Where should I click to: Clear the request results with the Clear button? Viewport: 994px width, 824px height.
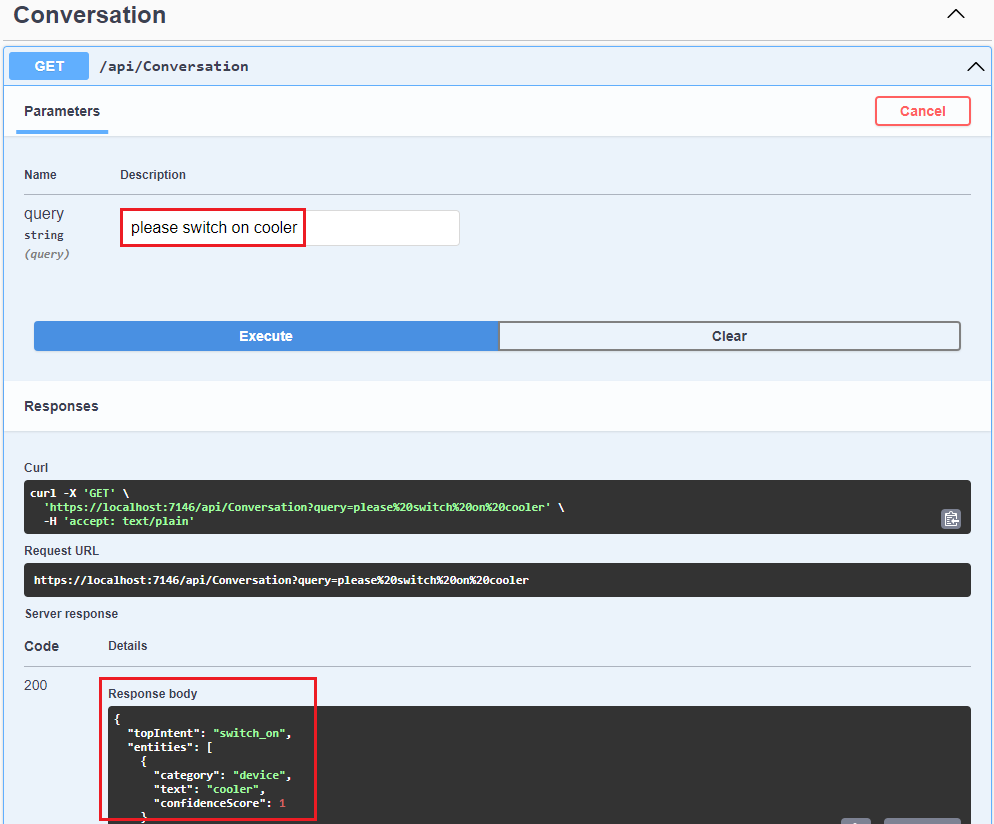tap(729, 335)
